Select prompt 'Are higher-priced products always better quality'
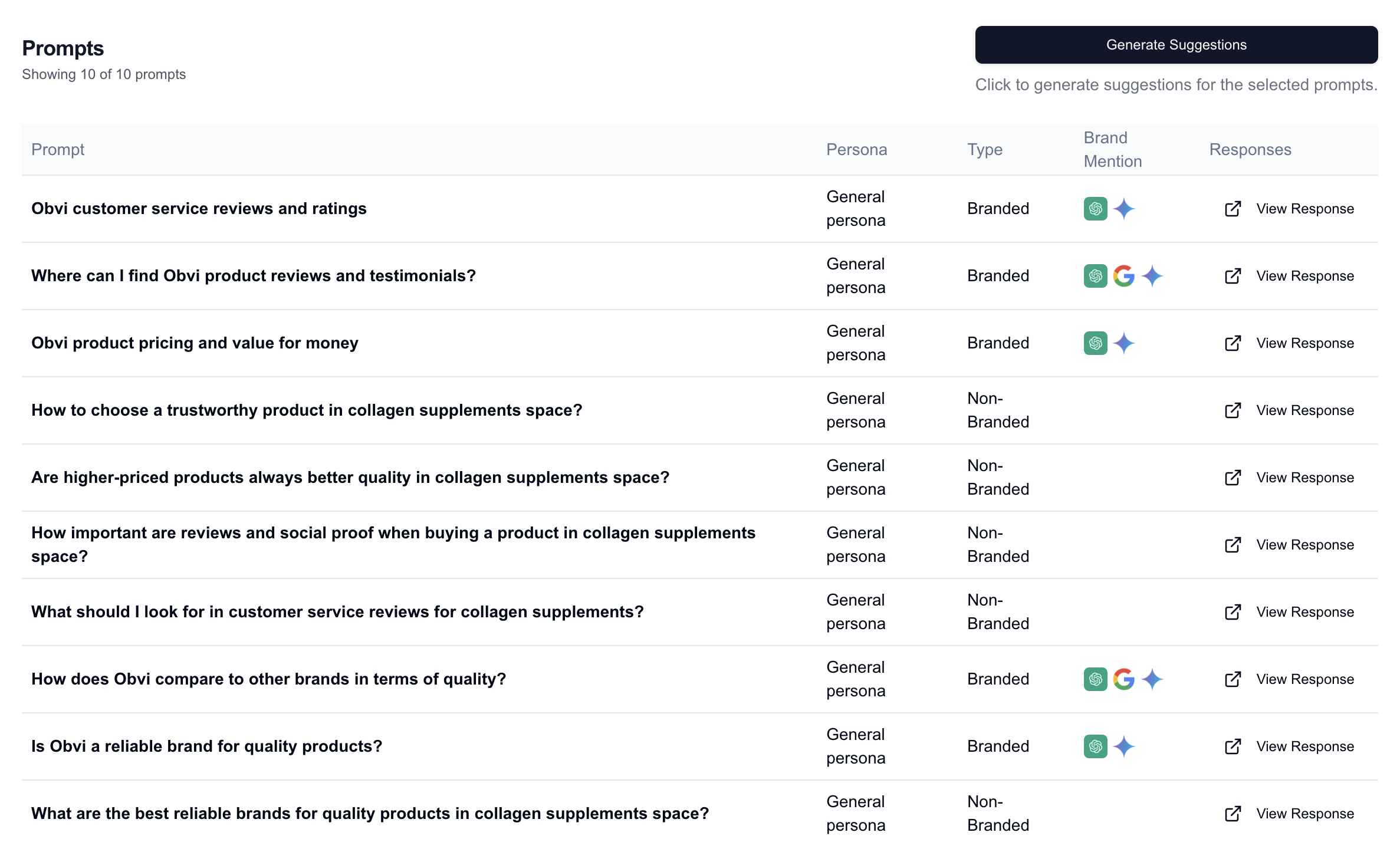 tap(350, 478)
